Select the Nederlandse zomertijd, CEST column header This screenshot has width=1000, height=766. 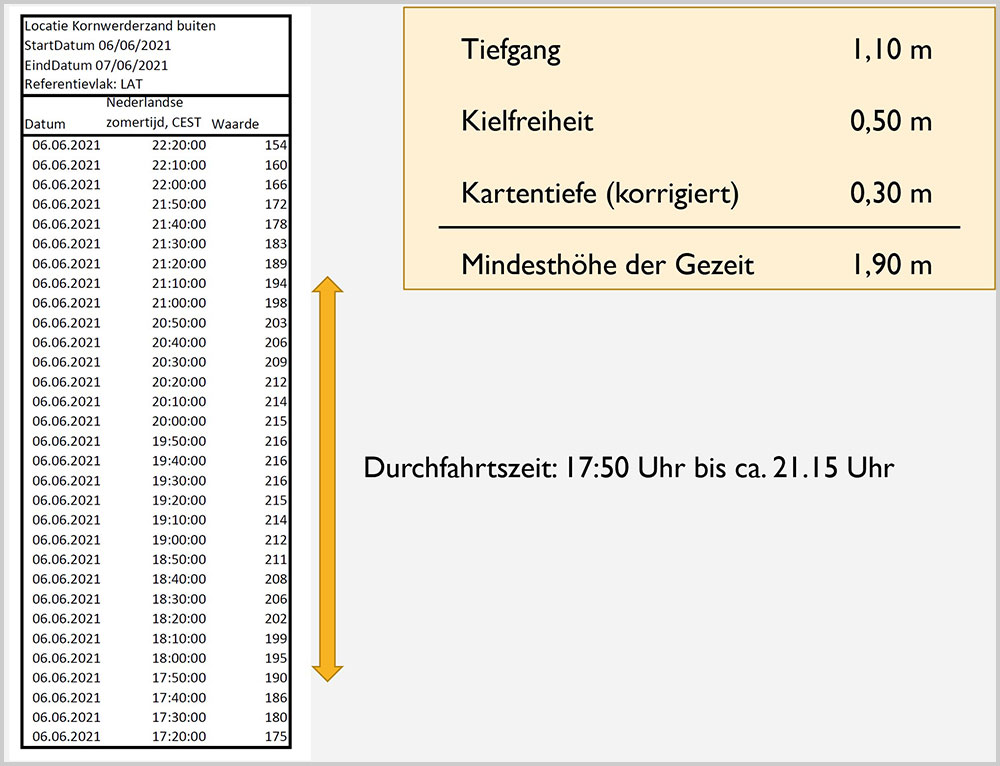coord(154,113)
